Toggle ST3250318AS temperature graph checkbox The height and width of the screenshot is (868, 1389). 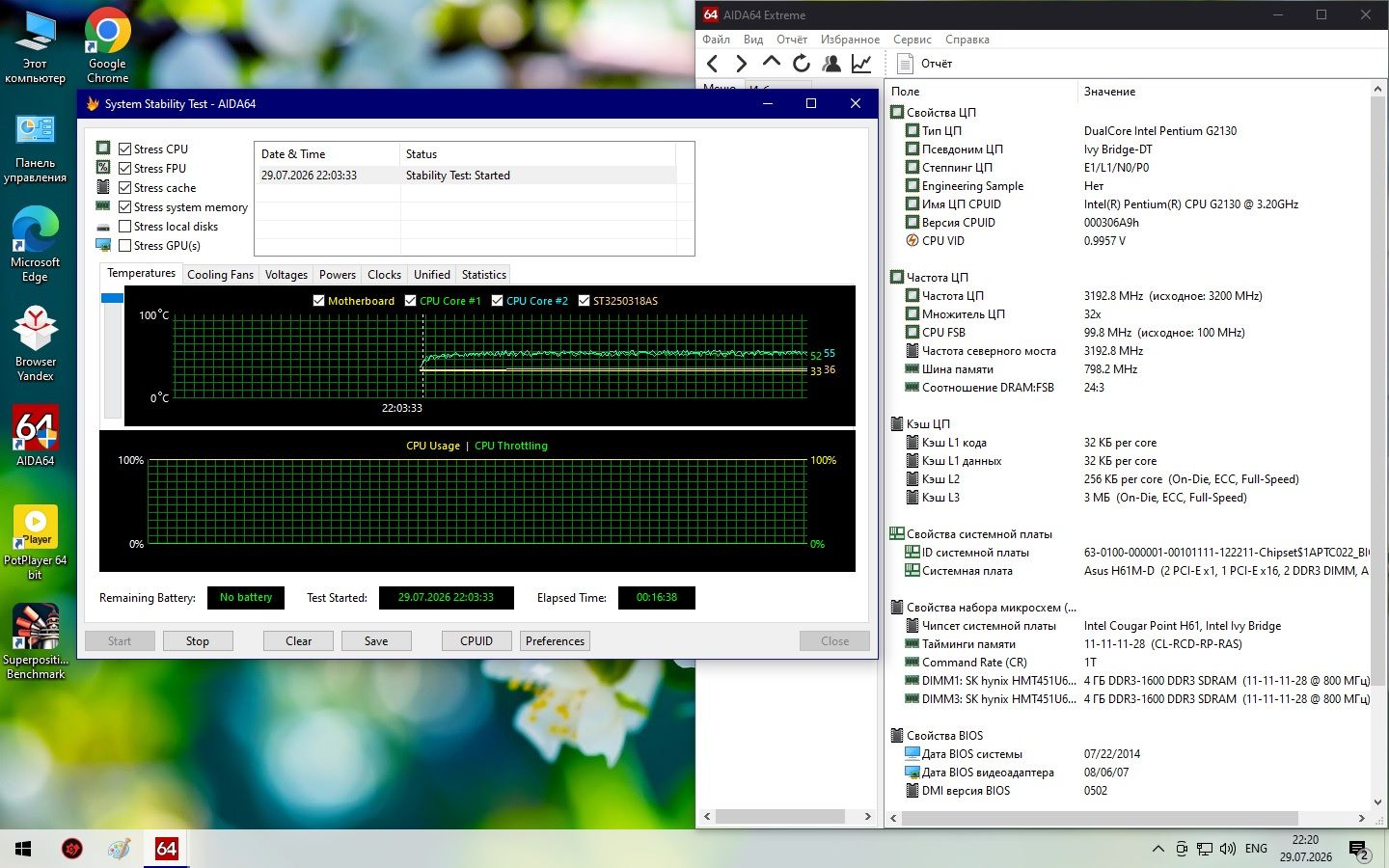click(584, 301)
